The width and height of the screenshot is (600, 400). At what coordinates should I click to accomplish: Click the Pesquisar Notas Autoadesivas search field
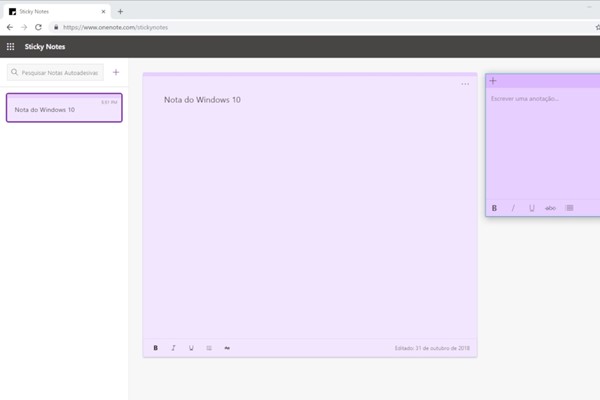60,72
